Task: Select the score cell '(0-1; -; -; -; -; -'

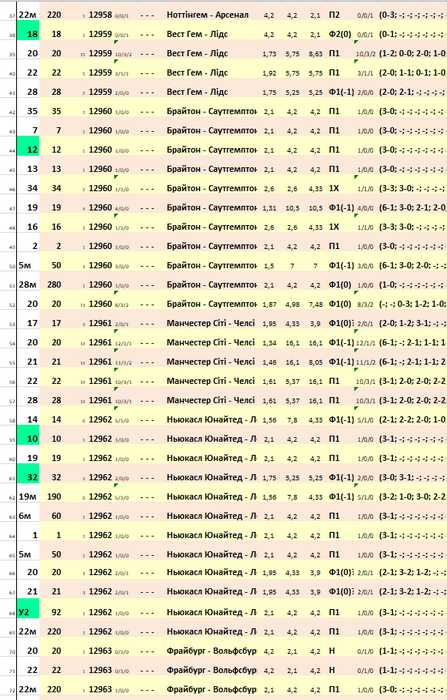Action: (x=412, y=34)
